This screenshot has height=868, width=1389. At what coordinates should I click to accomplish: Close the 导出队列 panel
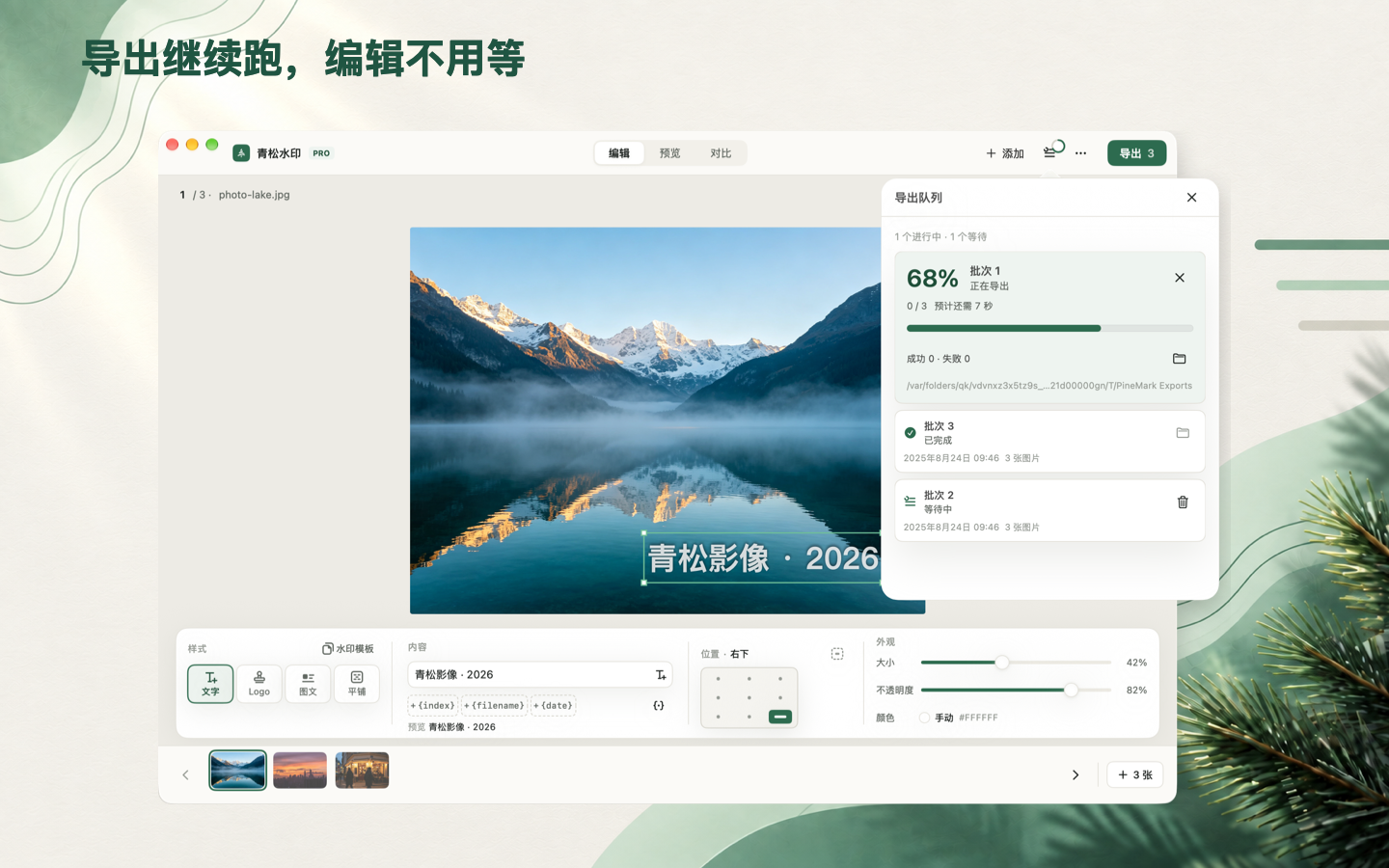coord(1192,198)
